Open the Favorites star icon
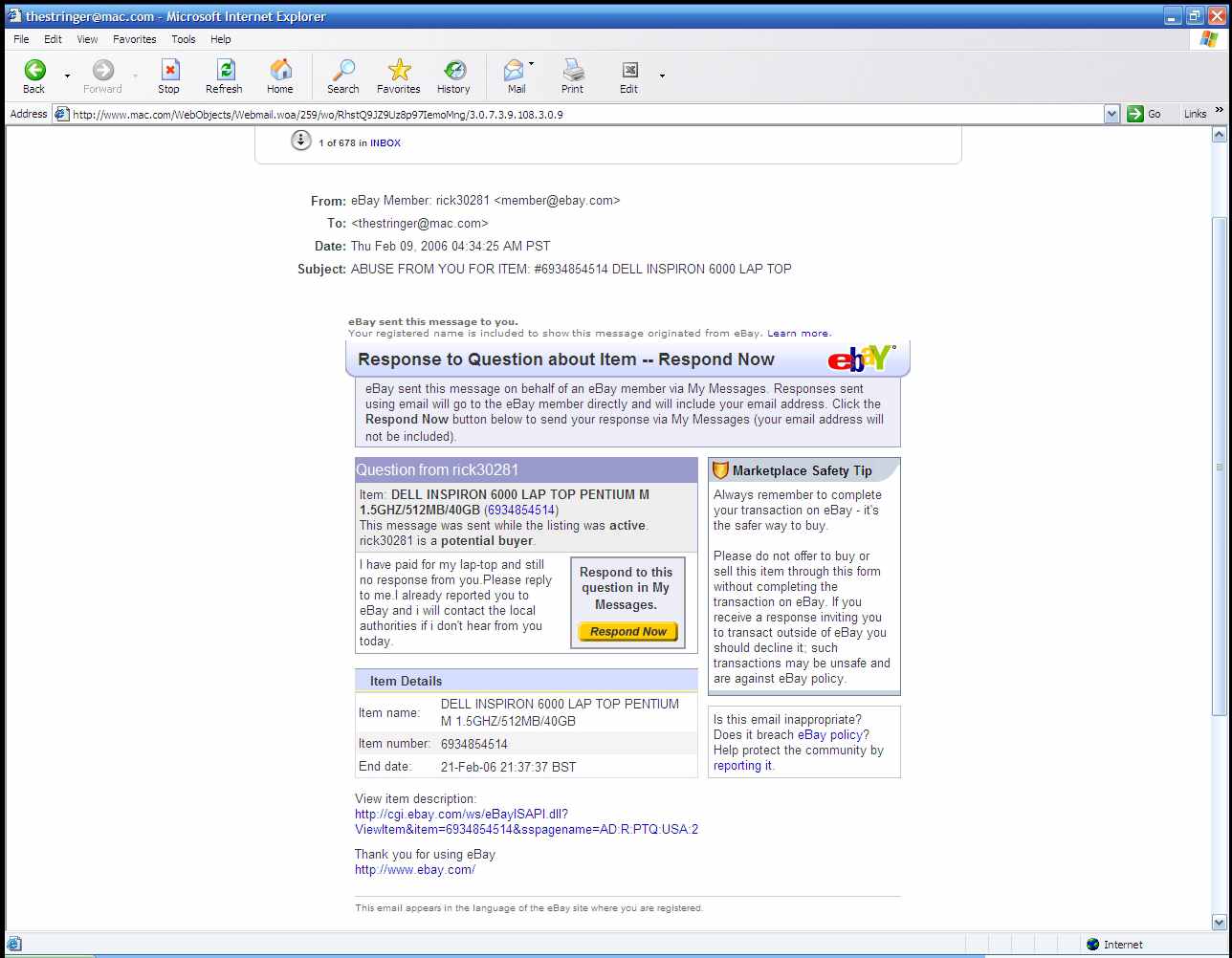Screen dimensions: 1232x958 [x=399, y=70]
